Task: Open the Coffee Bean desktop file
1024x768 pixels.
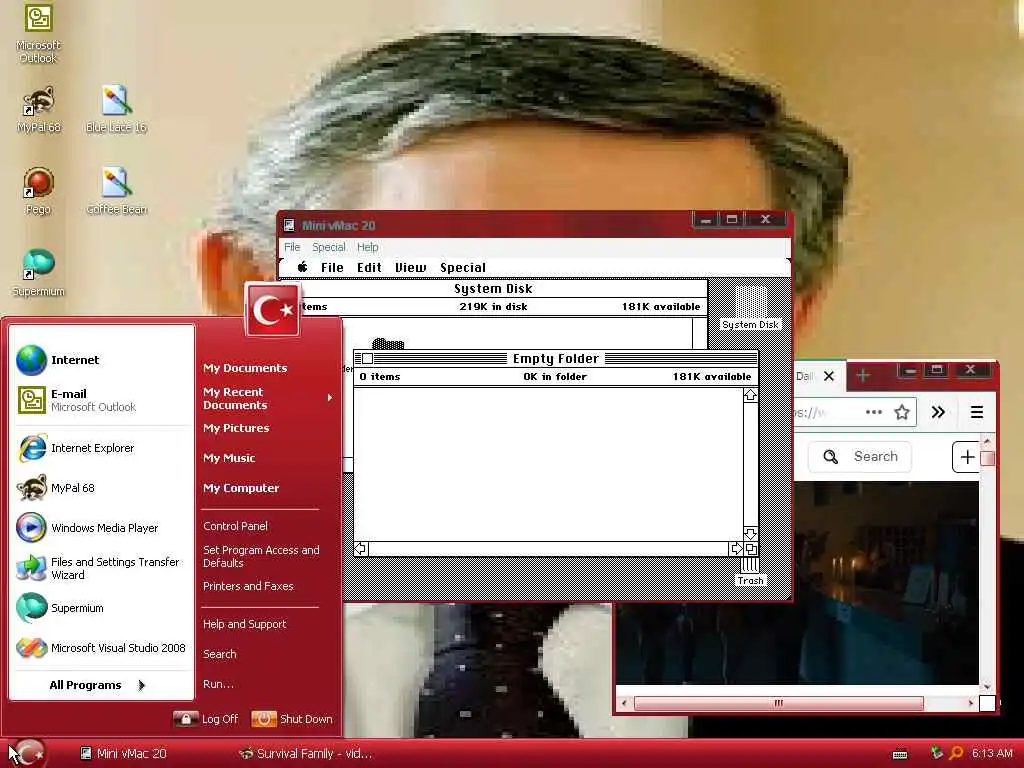Action: pyautogui.click(x=116, y=191)
